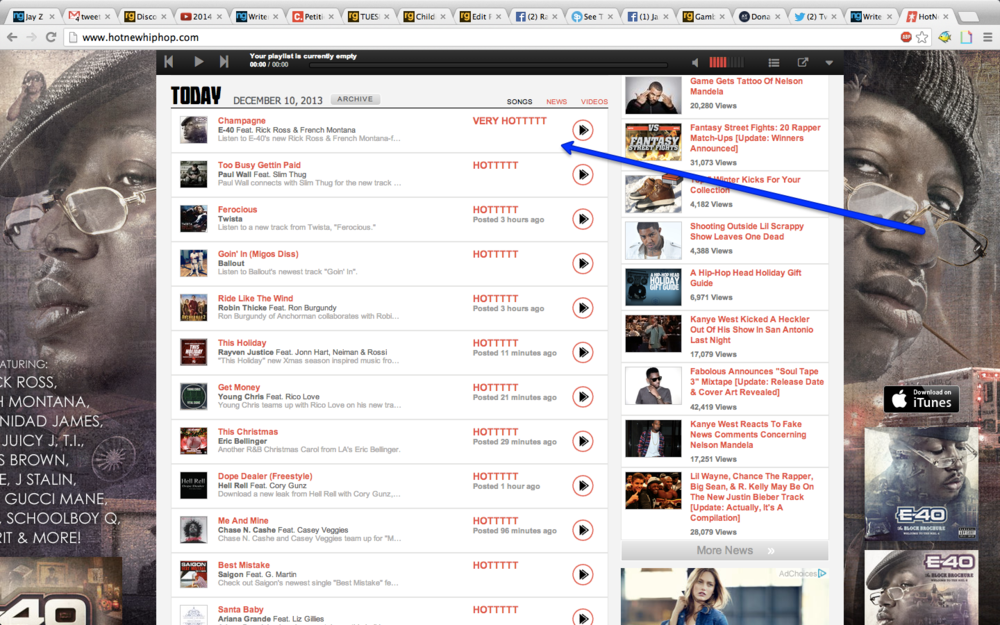This screenshot has width=1000, height=625.
Task: Expand the player dropdown arrow
Action: click(829, 63)
